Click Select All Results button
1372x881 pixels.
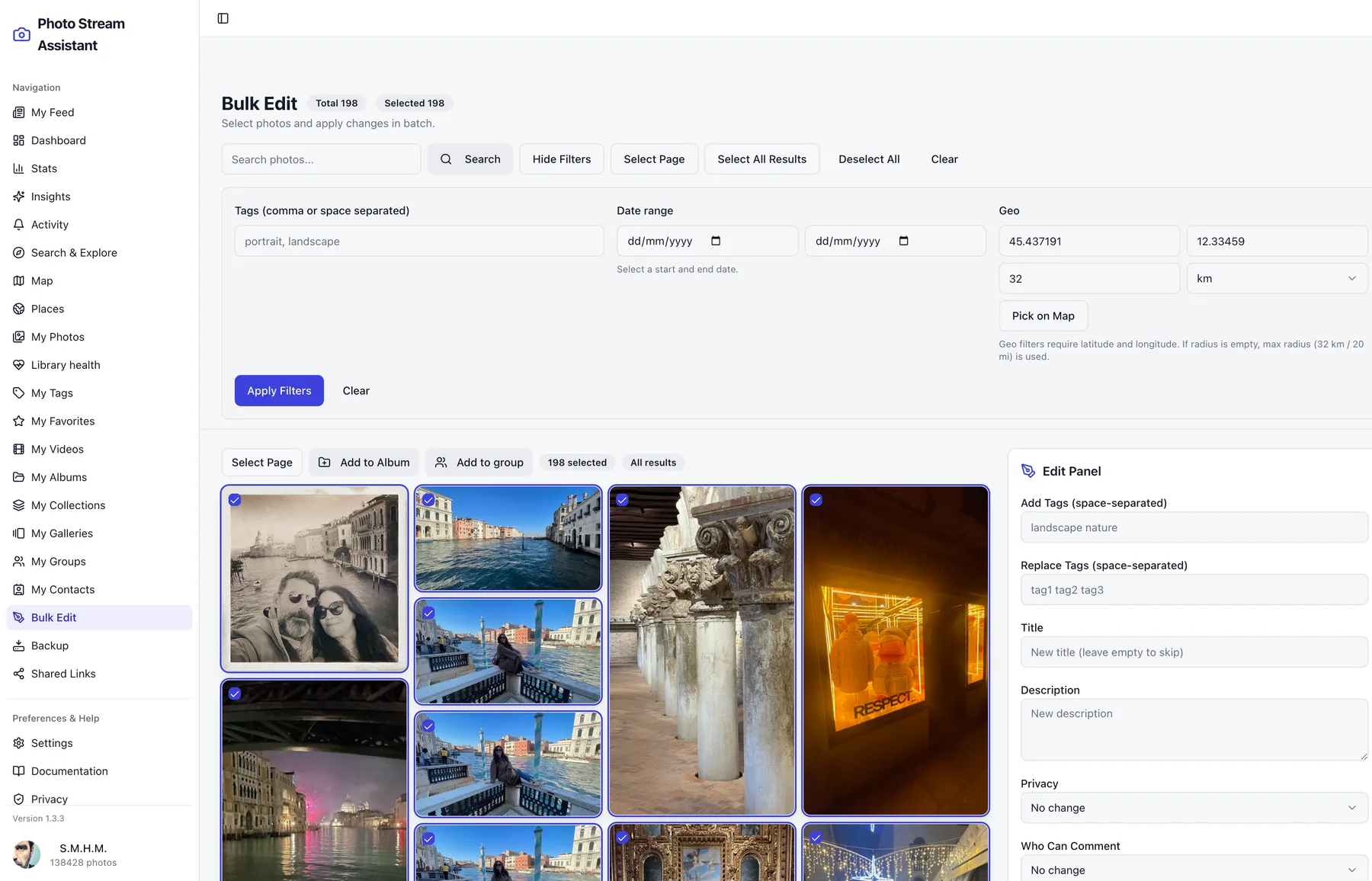click(x=761, y=159)
